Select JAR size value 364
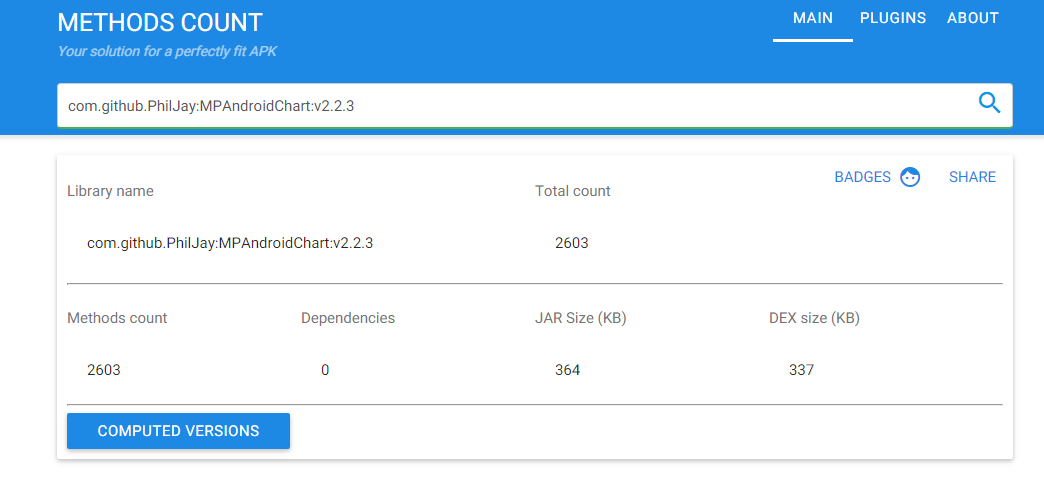 point(568,370)
